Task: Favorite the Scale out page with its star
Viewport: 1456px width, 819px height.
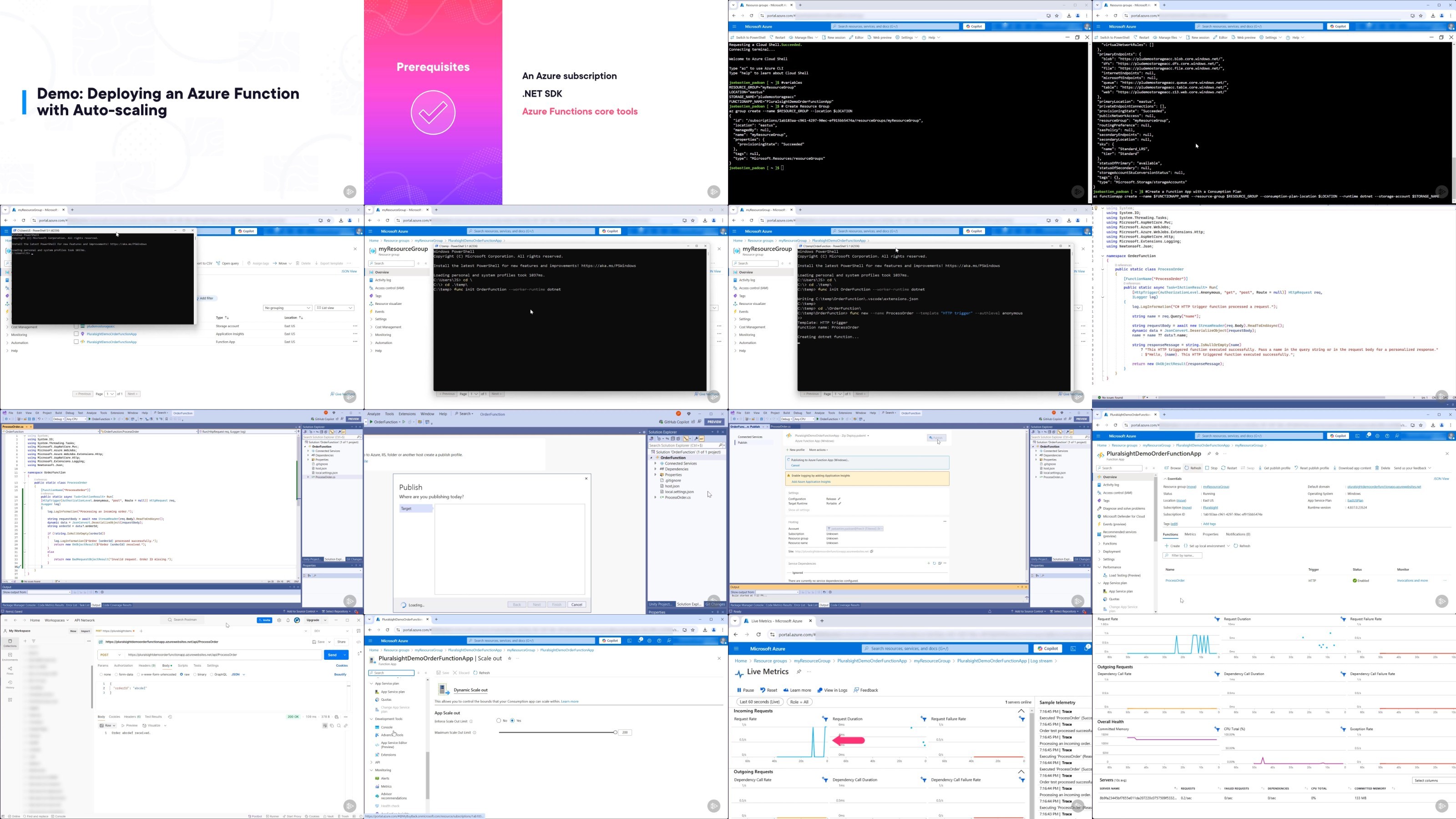Action: coord(509,658)
